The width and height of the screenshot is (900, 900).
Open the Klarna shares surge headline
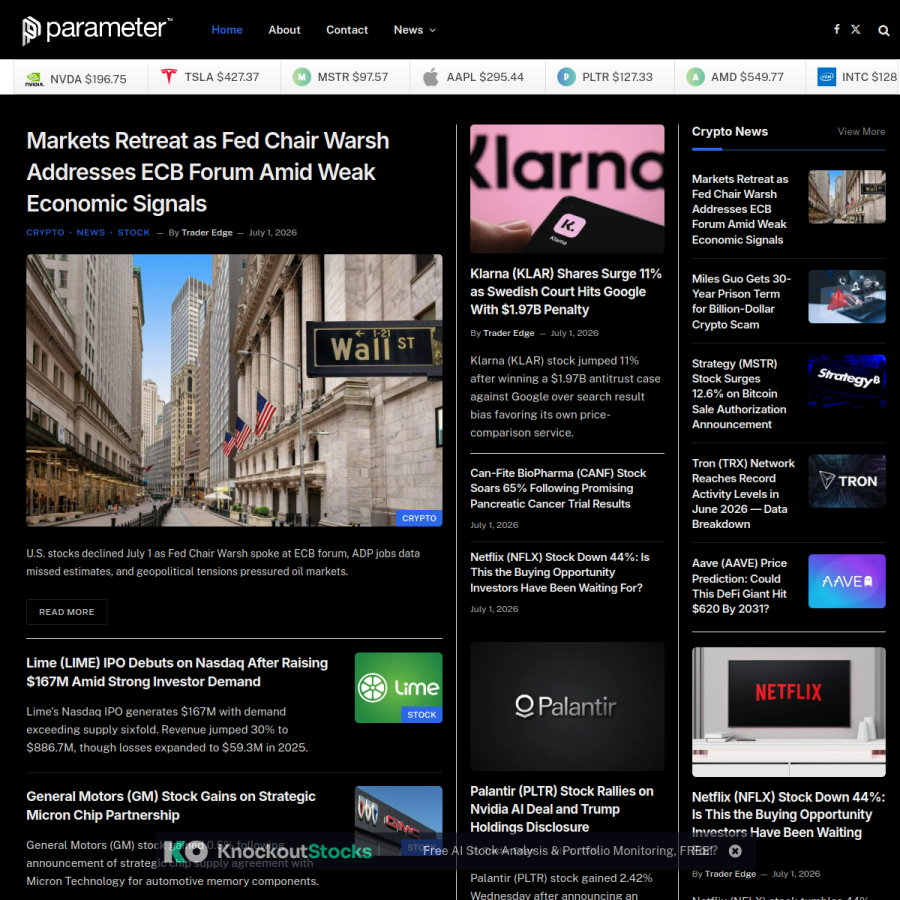(566, 292)
